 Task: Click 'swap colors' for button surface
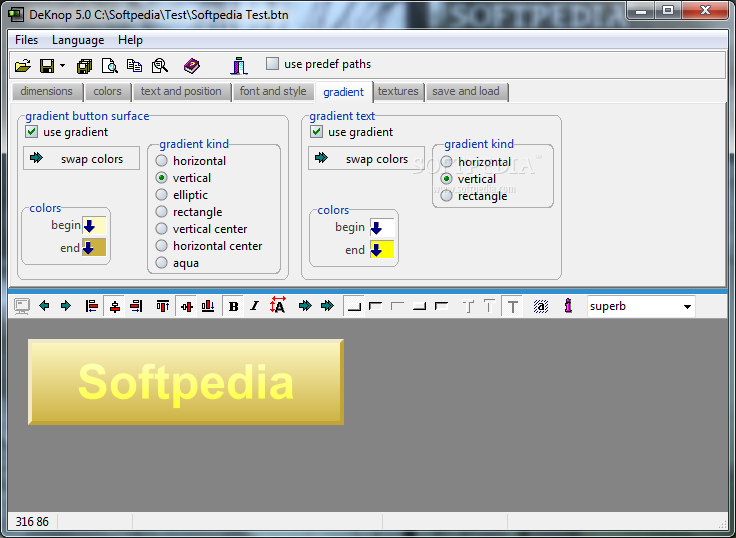(x=81, y=158)
